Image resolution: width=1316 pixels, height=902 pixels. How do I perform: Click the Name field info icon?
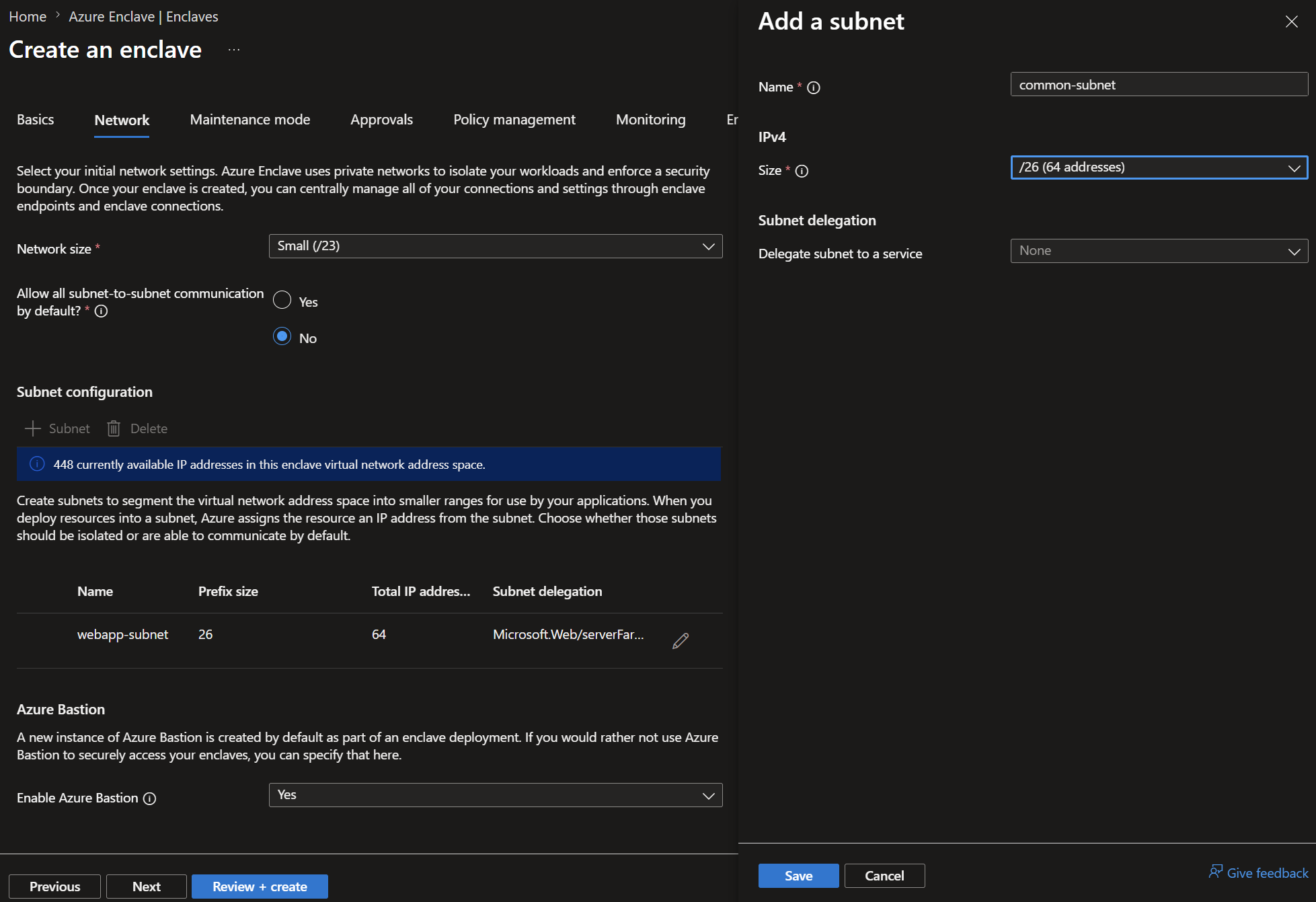[814, 87]
